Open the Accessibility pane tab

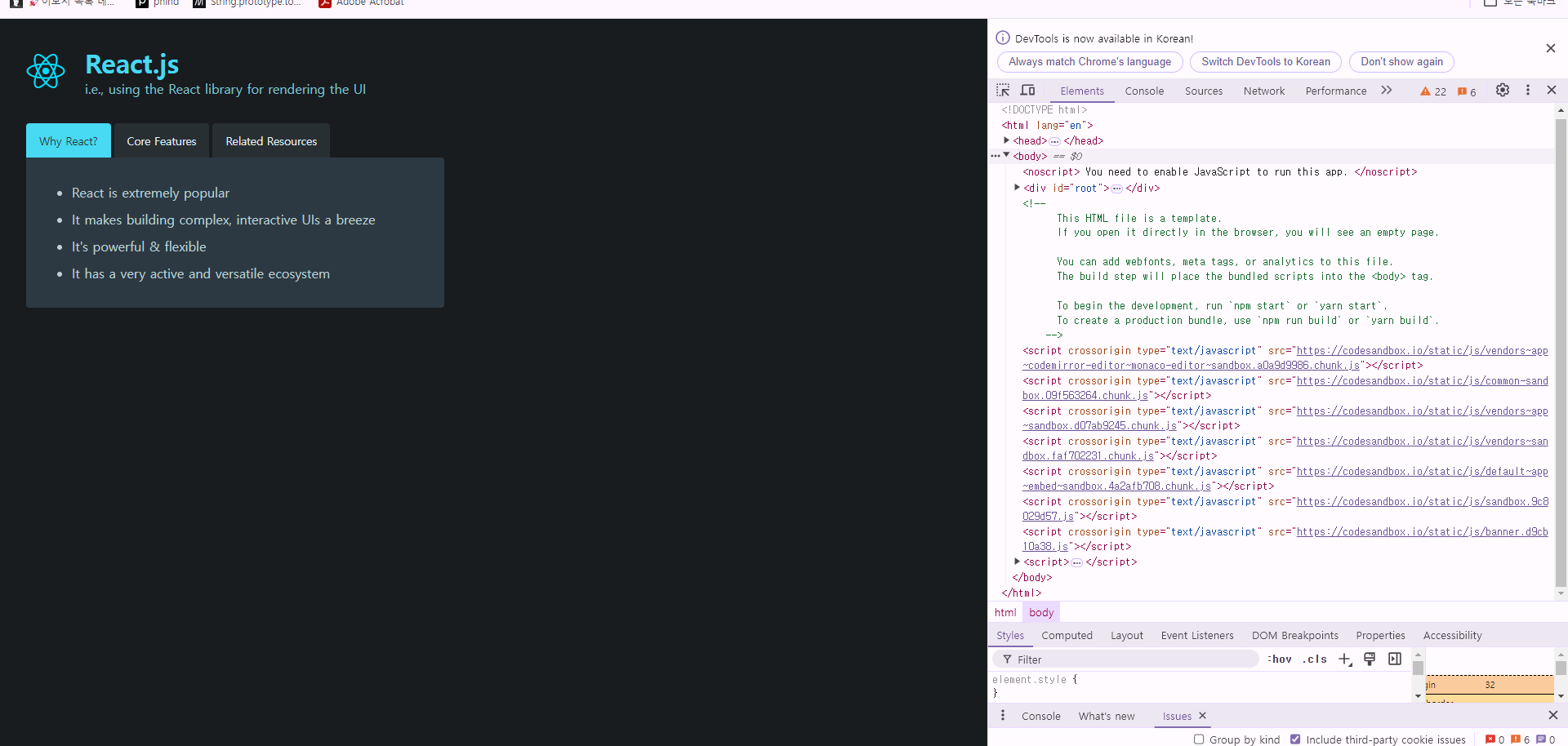(1452, 636)
